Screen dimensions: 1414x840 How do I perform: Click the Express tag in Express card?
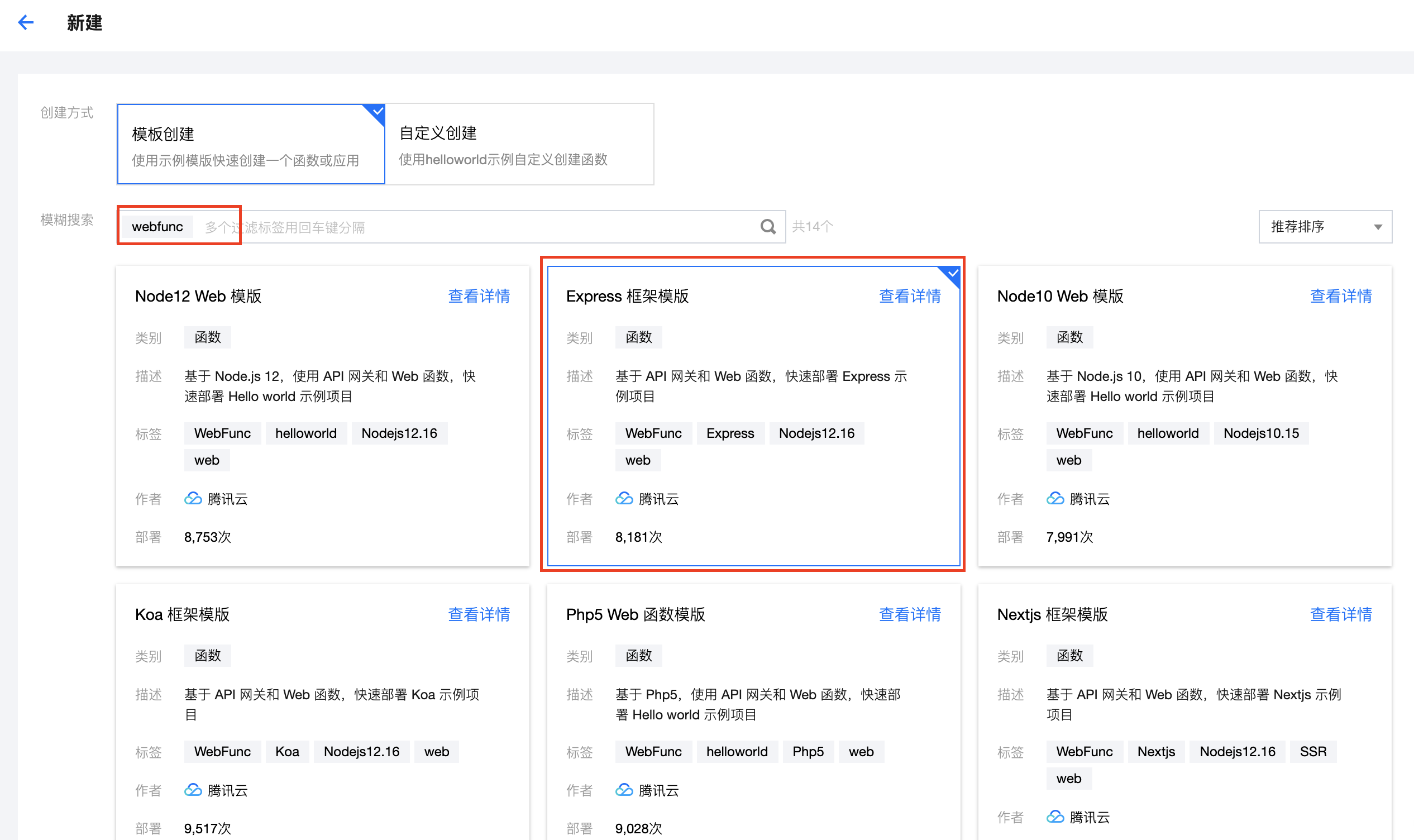tap(730, 433)
